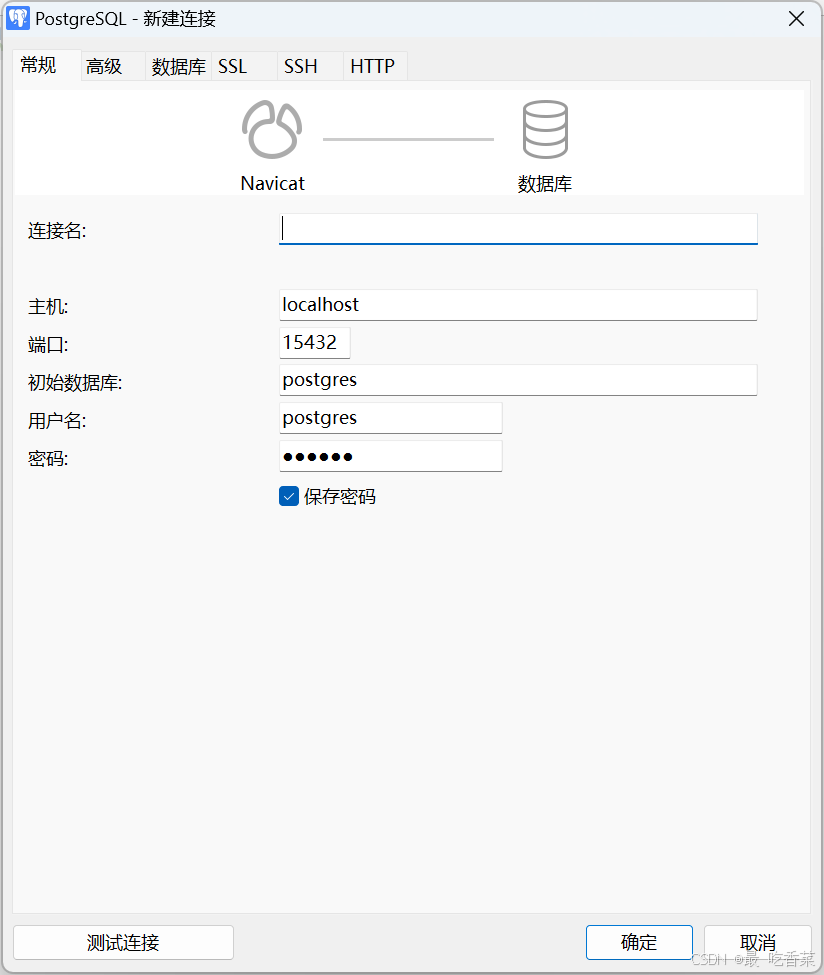
Task: Click the 主机 field containing localhost
Action: (518, 305)
